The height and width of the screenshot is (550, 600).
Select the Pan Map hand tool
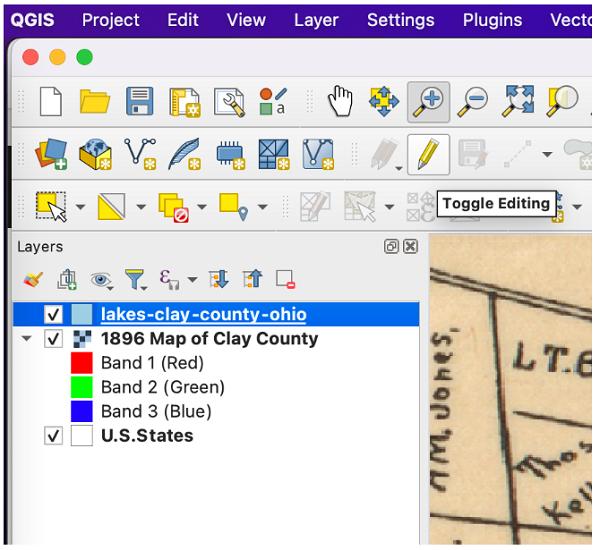(x=340, y=101)
